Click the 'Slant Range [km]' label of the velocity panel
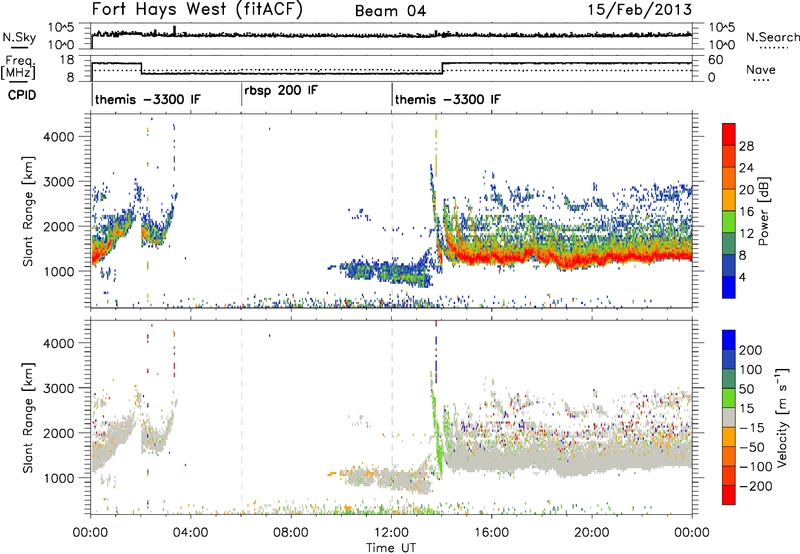Screen dimensions: 800x554 pyautogui.click(x=28, y=417)
